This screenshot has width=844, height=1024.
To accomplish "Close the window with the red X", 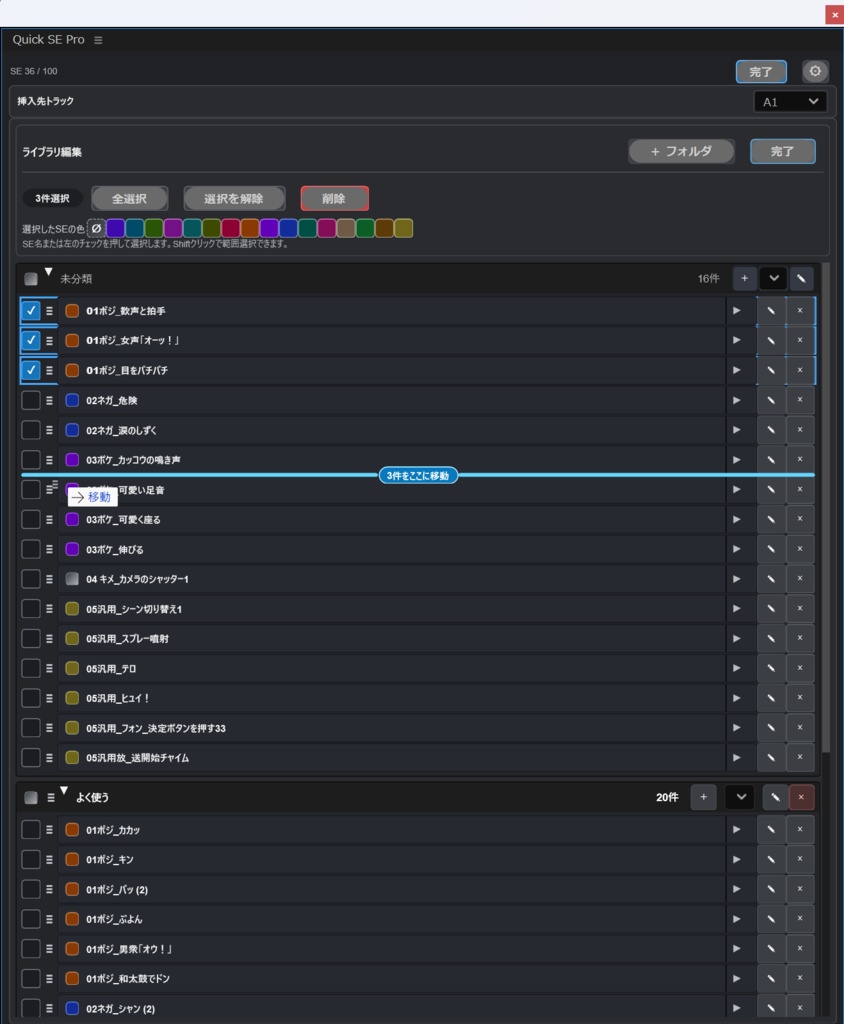I will click(x=835, y=14).
